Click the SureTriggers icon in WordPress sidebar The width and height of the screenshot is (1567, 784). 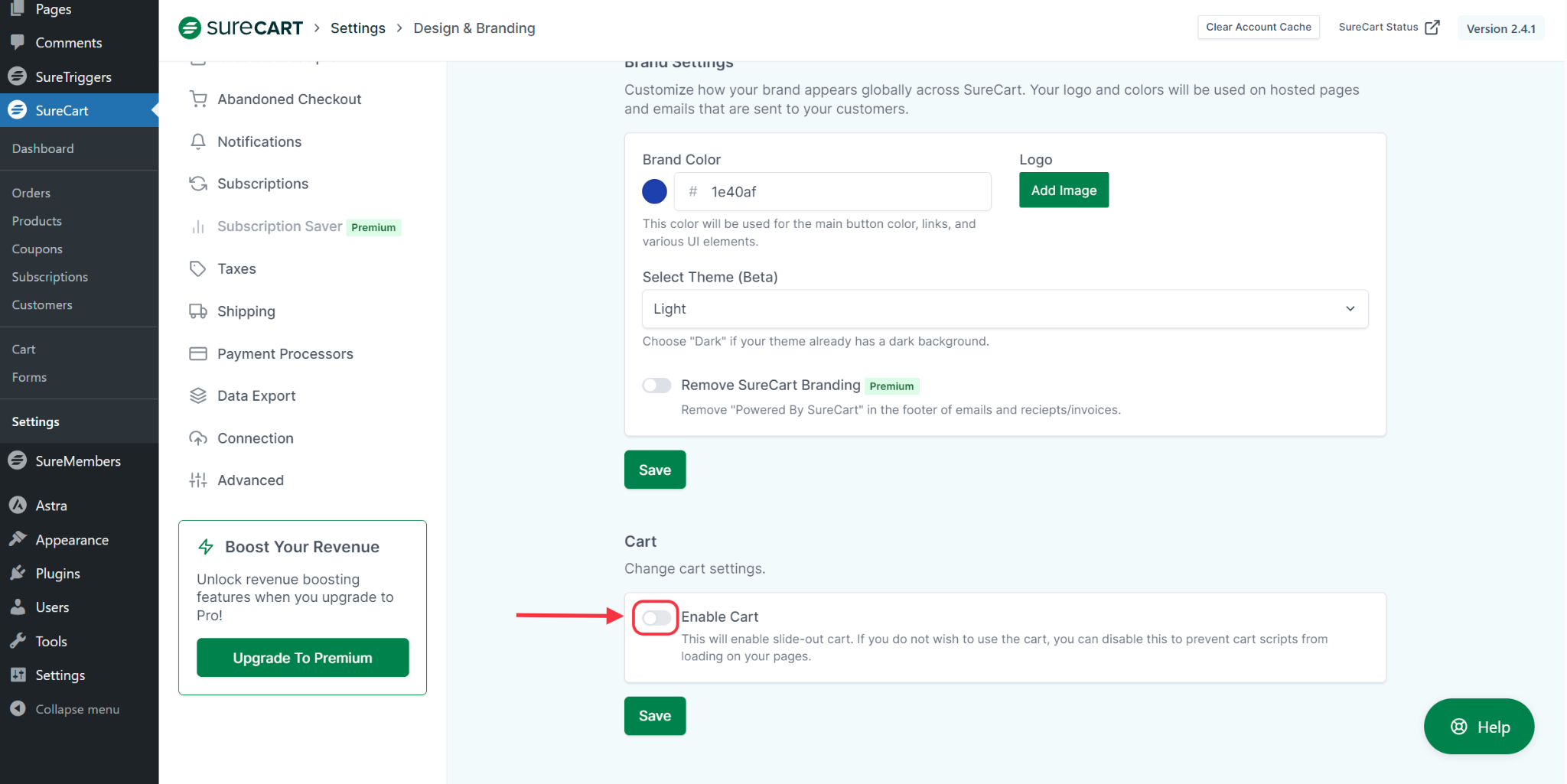pos(18,76)
